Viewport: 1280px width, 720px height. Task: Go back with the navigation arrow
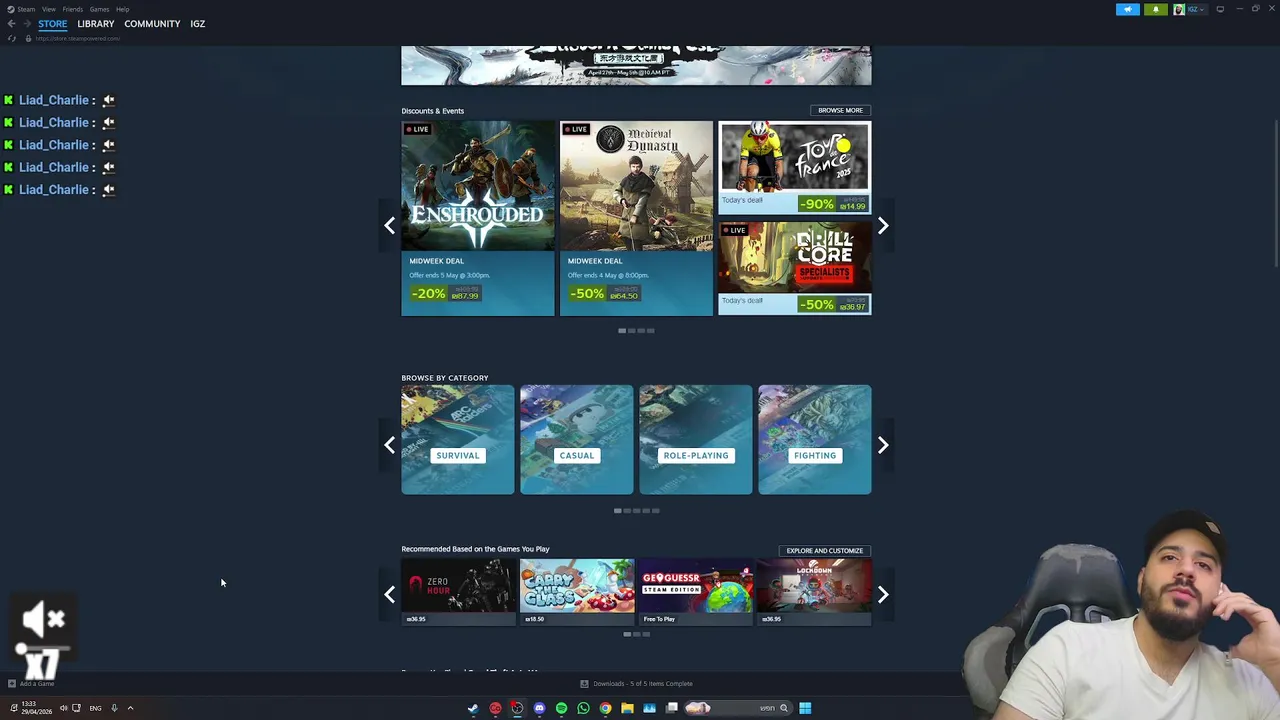(11, 24)
